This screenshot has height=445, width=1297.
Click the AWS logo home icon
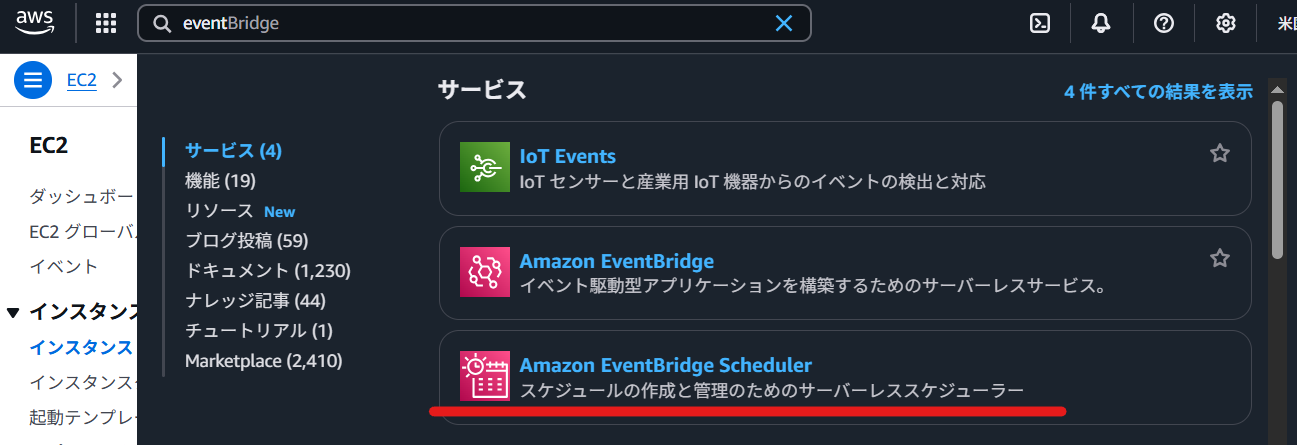pos(35,24)
